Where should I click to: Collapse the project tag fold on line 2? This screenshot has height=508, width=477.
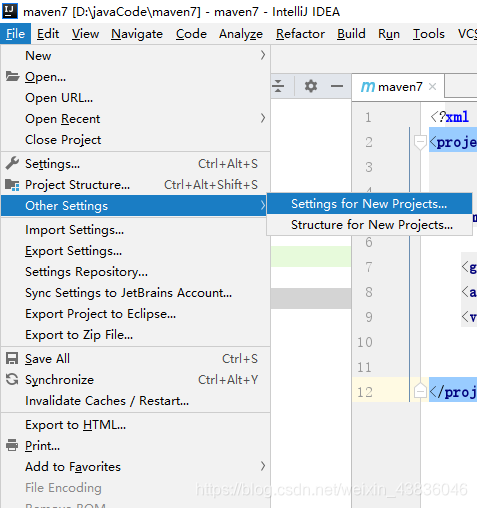click(420, 143)
